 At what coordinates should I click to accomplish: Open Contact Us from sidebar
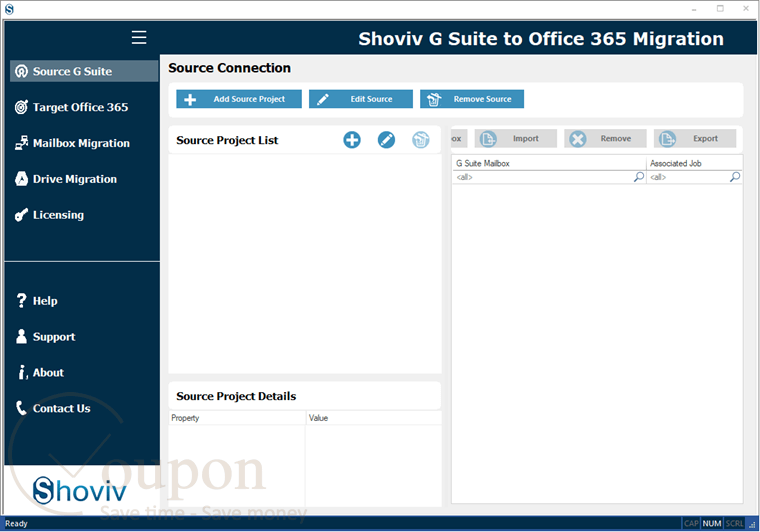(x=61, y=408)
